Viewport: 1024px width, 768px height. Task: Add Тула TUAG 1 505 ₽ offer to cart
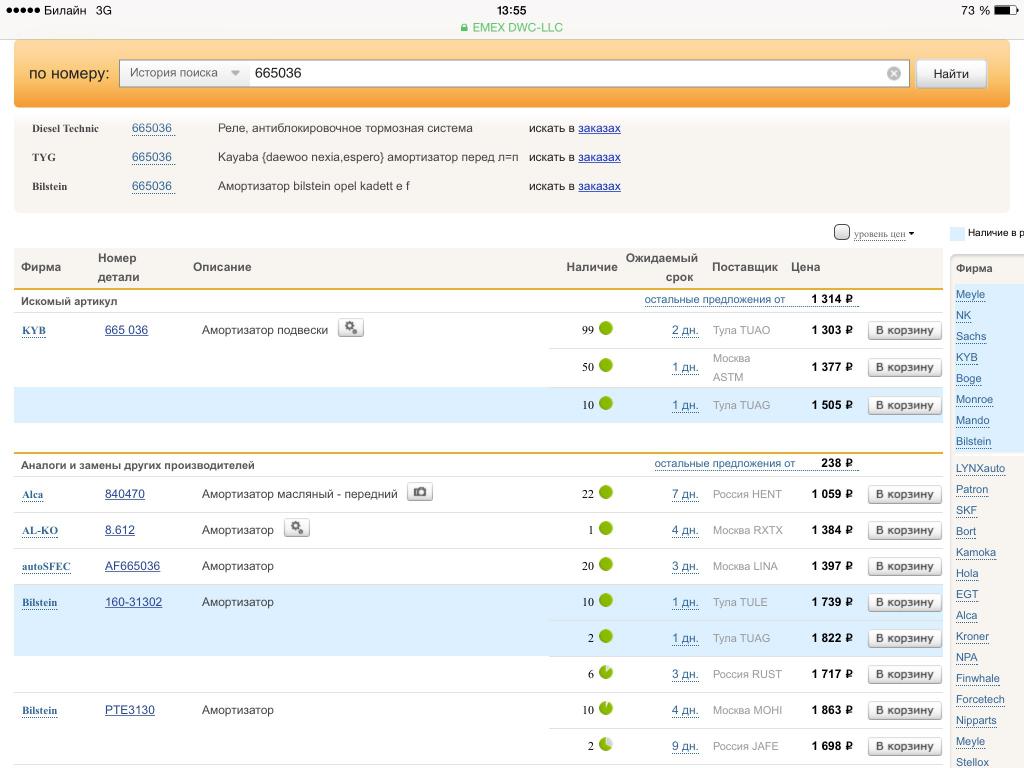point(904,406)
